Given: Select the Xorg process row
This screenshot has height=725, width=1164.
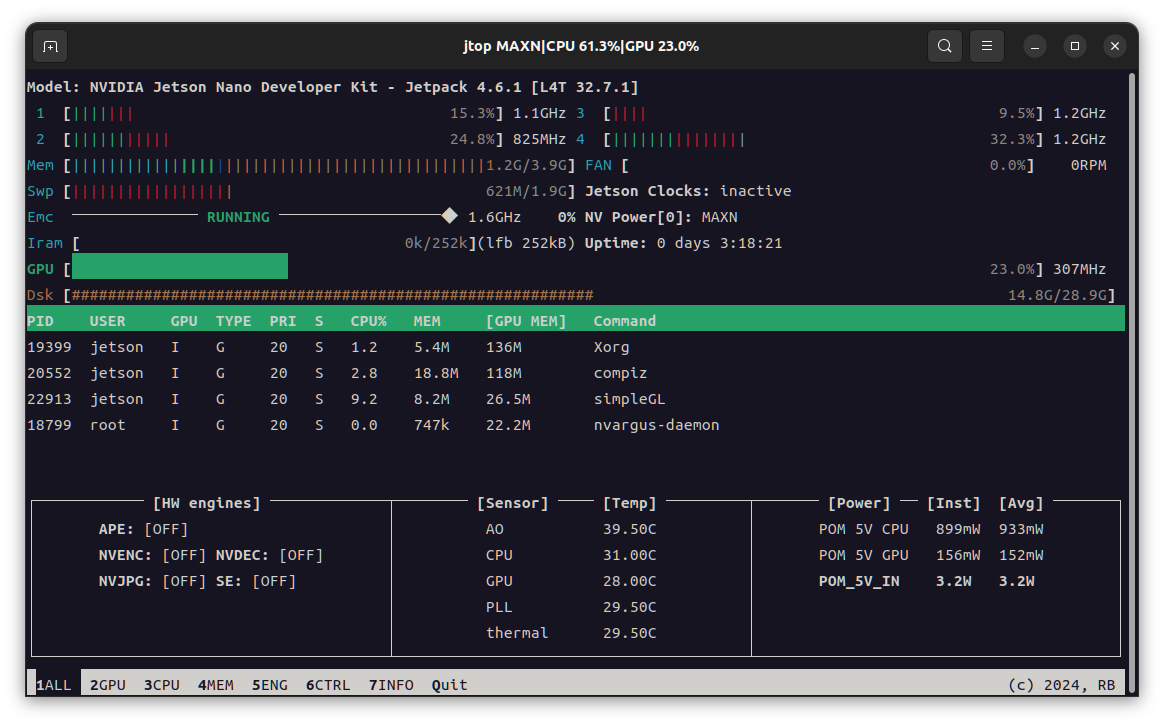Looking at the screenshot, I should tap(575, 347).
